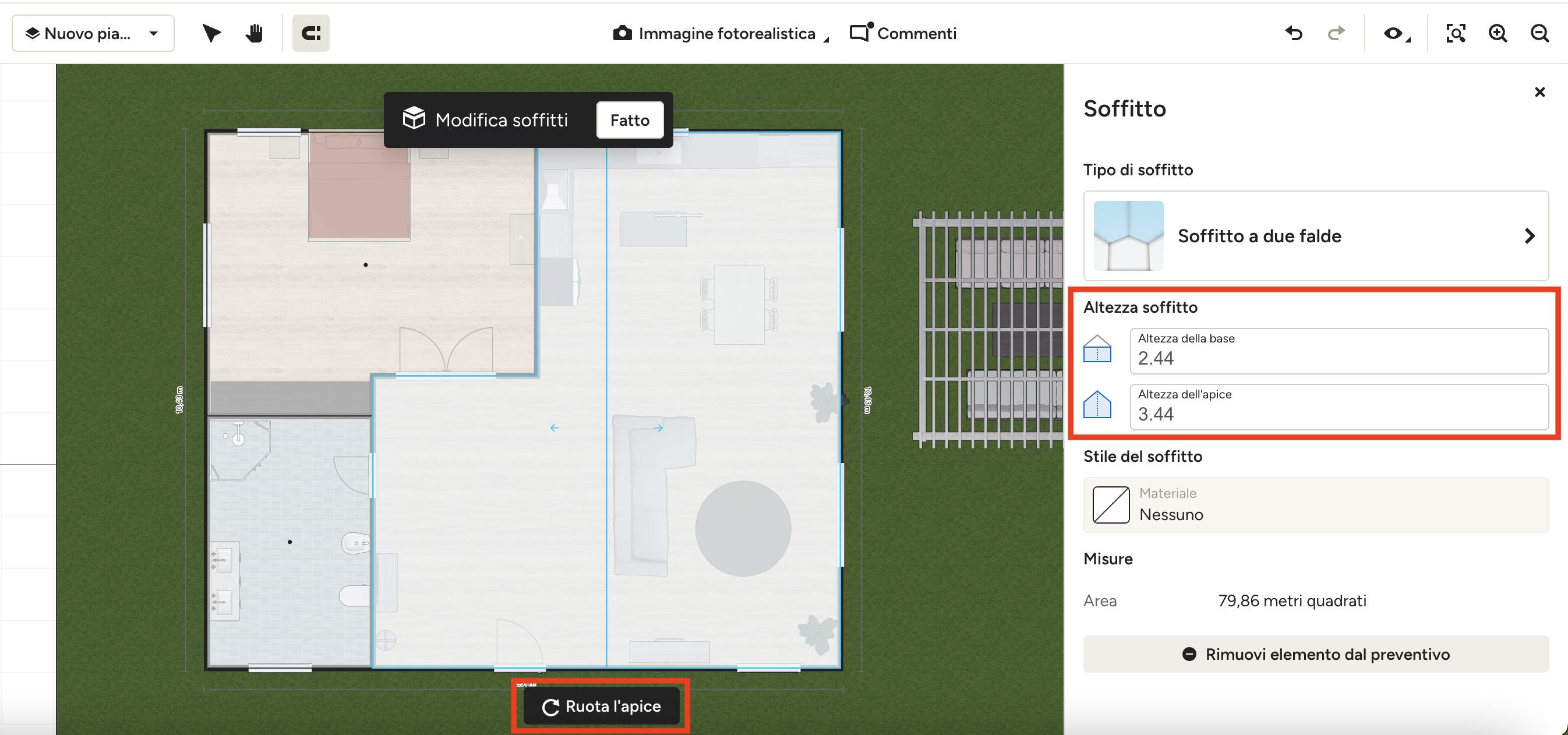Click the bathroom ceiling center point
The image size is (1568, 735).
[289, 542]
